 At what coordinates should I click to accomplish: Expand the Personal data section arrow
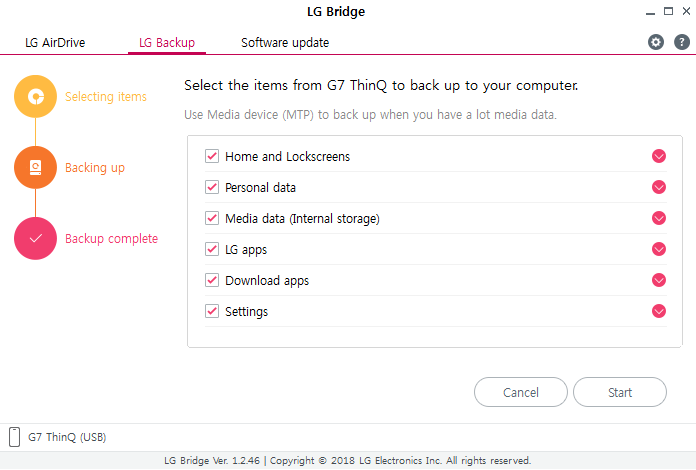(659, 187)
